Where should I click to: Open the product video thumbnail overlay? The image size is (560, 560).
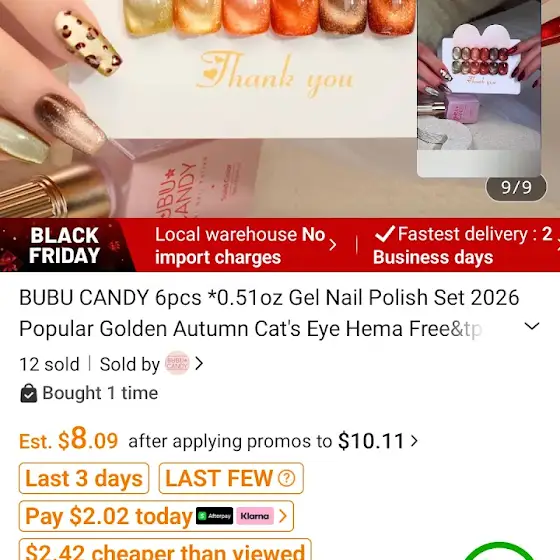pos(479,88)
